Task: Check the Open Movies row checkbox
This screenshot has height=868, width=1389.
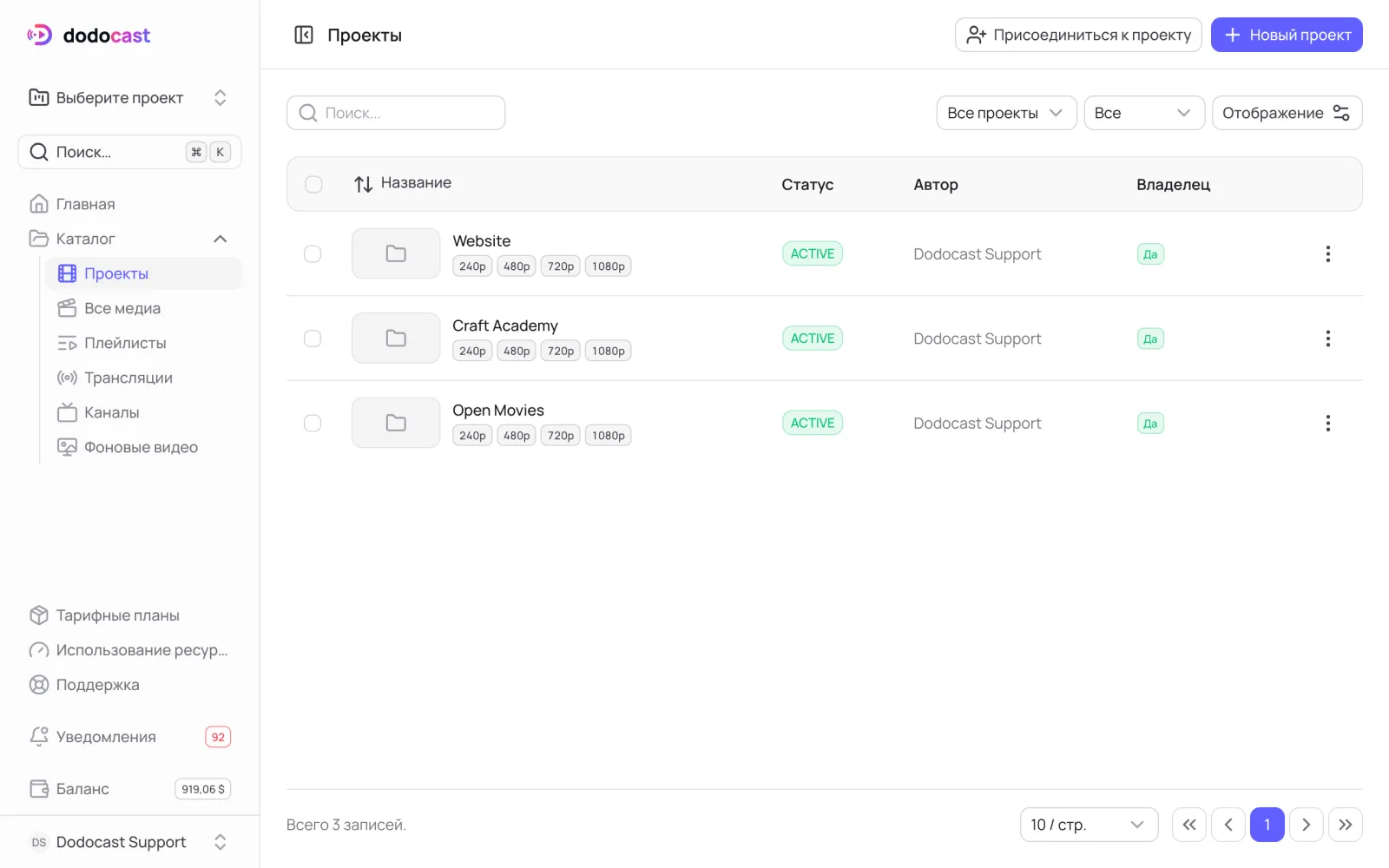Action: pos(313,423)
